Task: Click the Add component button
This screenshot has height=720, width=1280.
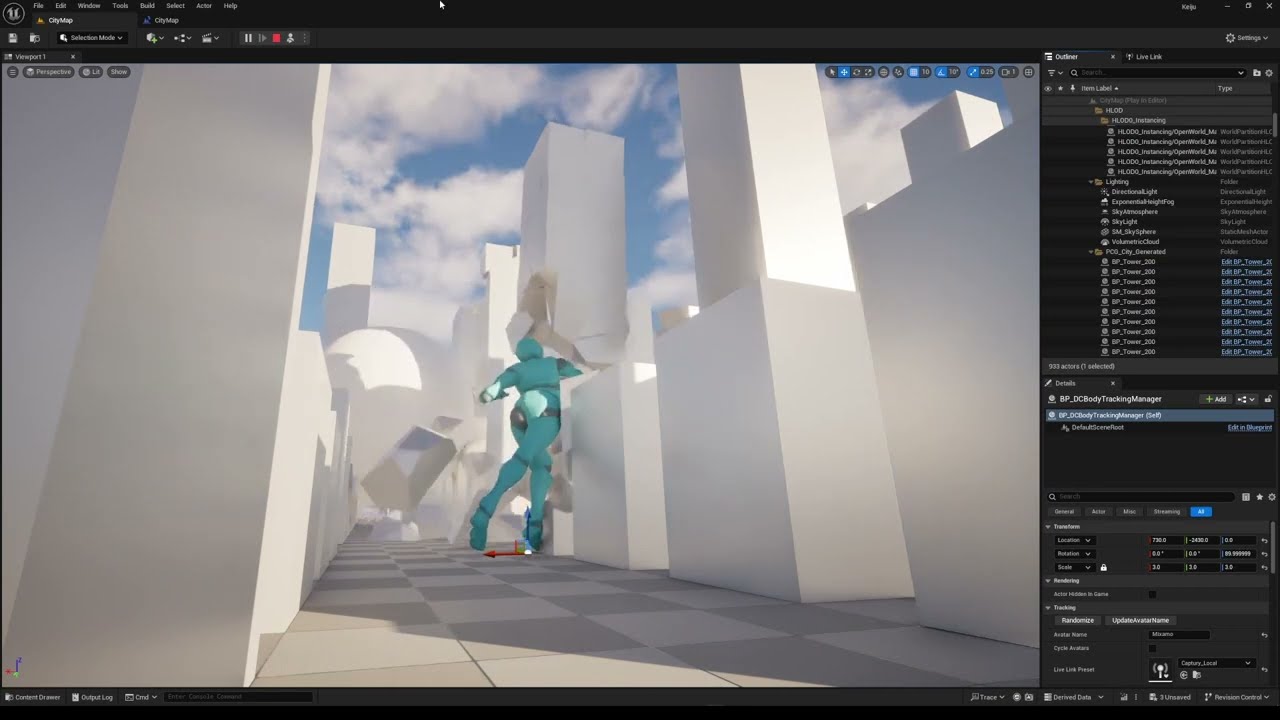Action: (x=1215, y=399)
